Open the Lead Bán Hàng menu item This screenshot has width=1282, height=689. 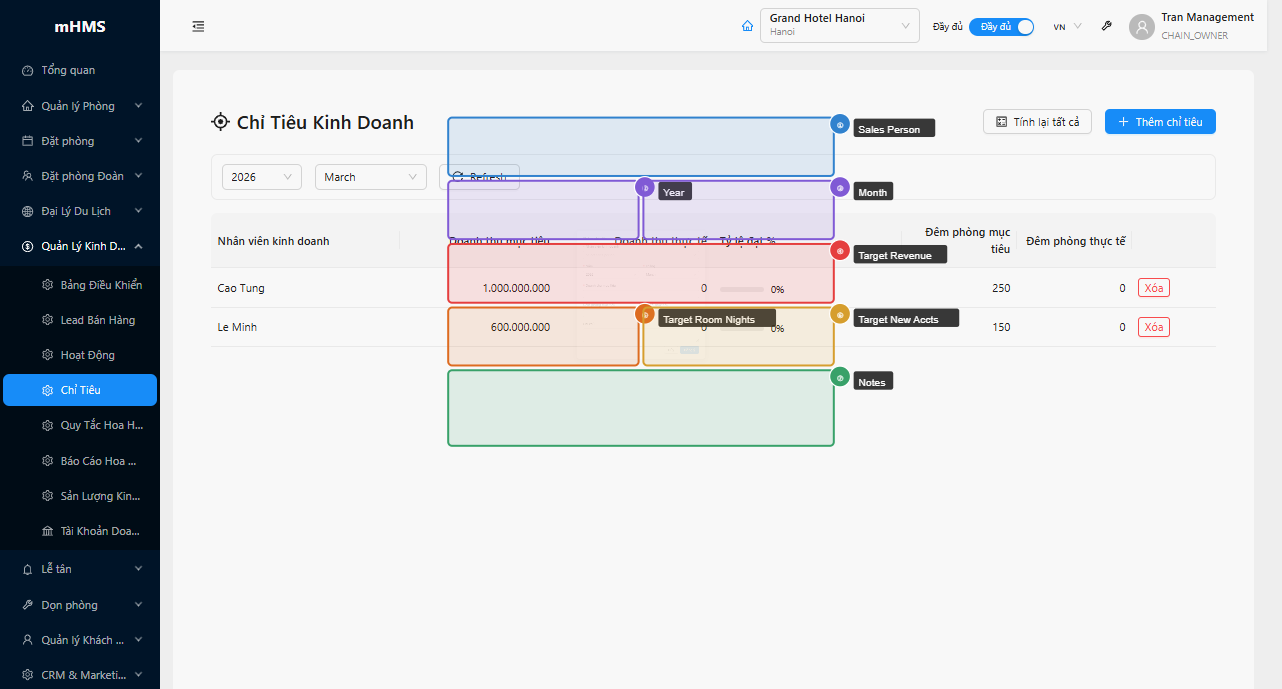click(97, 320)
